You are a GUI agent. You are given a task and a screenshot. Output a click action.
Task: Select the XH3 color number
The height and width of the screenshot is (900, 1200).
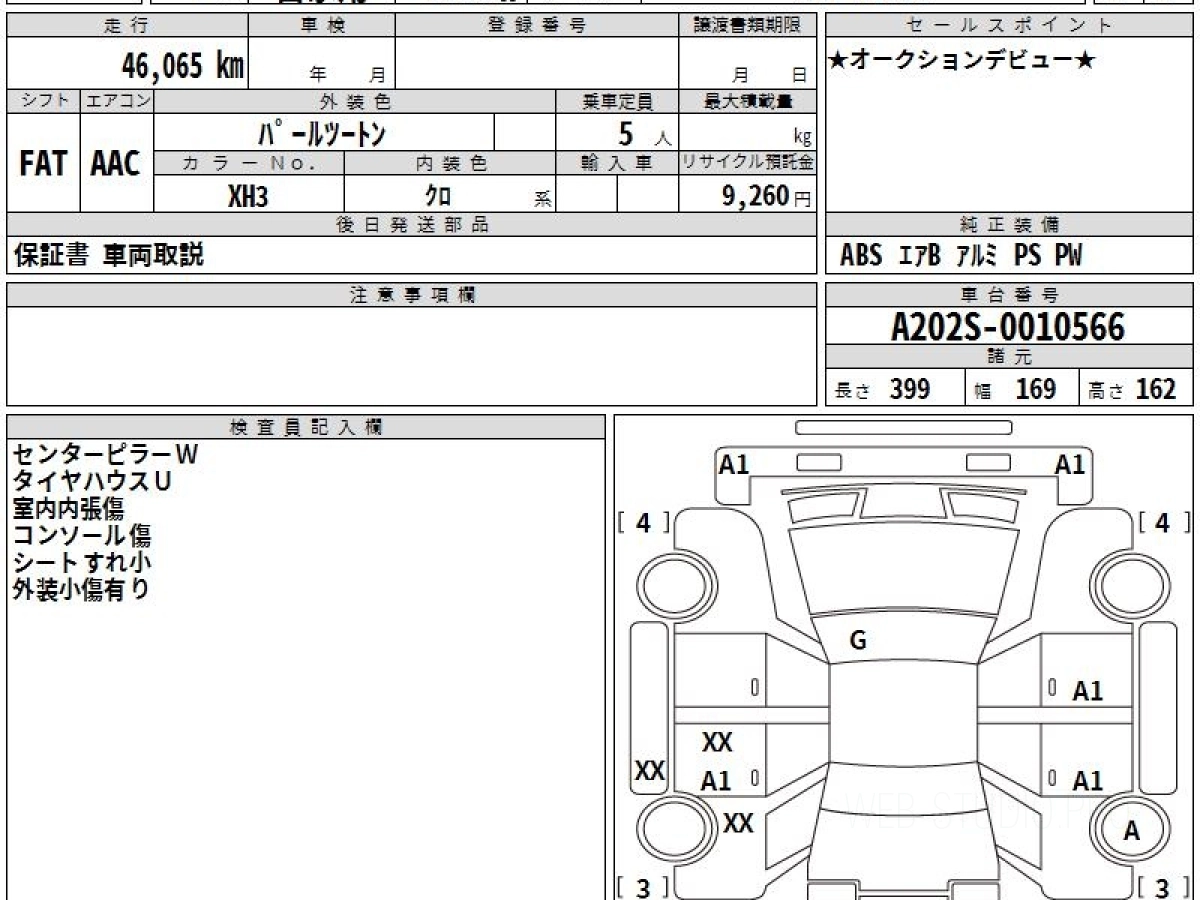(x=248, y=196)
